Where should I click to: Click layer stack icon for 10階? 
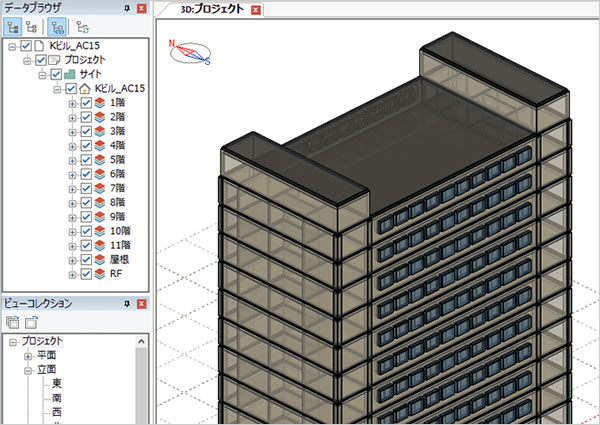[x=99, y=231]
